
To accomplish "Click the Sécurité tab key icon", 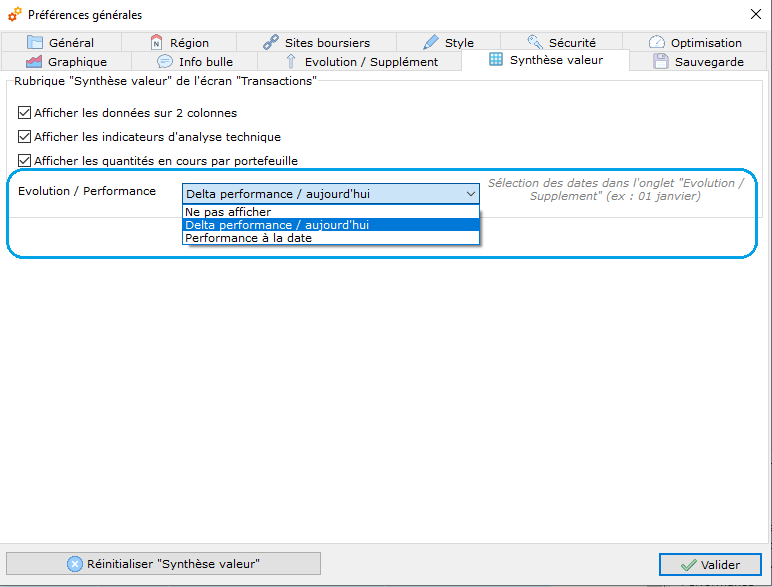I will click(535, 42).
